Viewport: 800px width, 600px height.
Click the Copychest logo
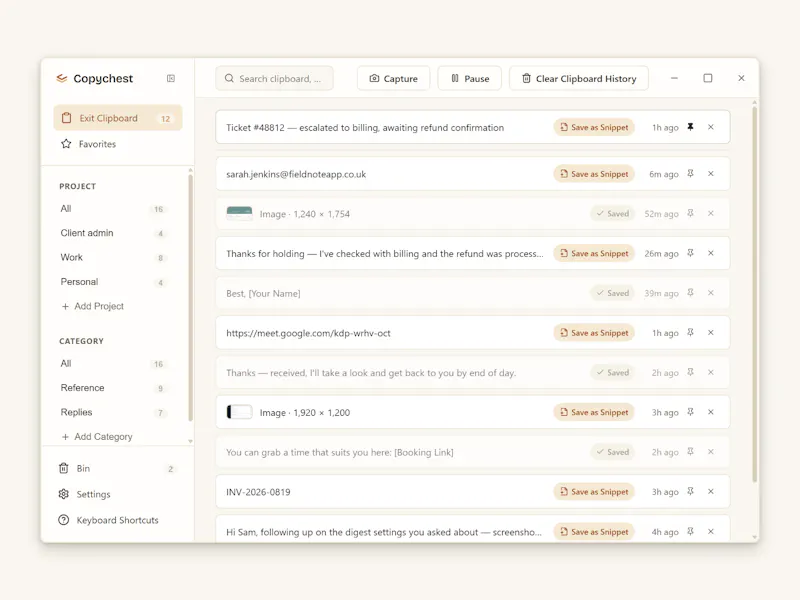(x=62, y=78)
